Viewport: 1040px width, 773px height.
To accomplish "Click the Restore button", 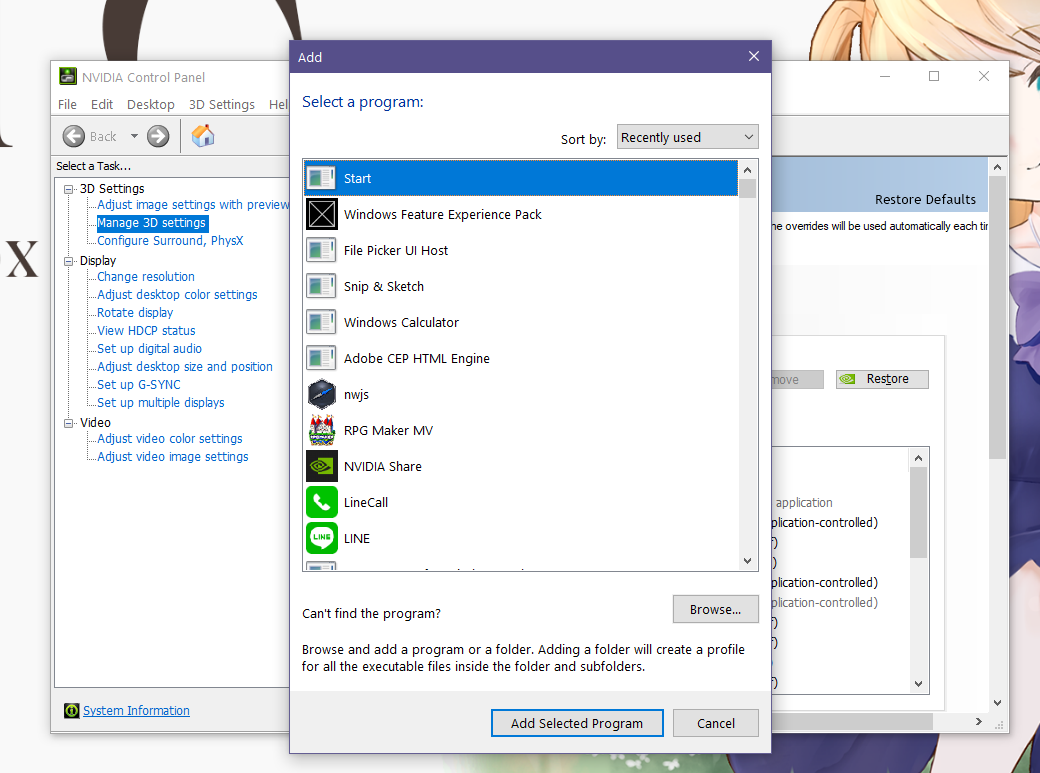I will pos(882,379).
